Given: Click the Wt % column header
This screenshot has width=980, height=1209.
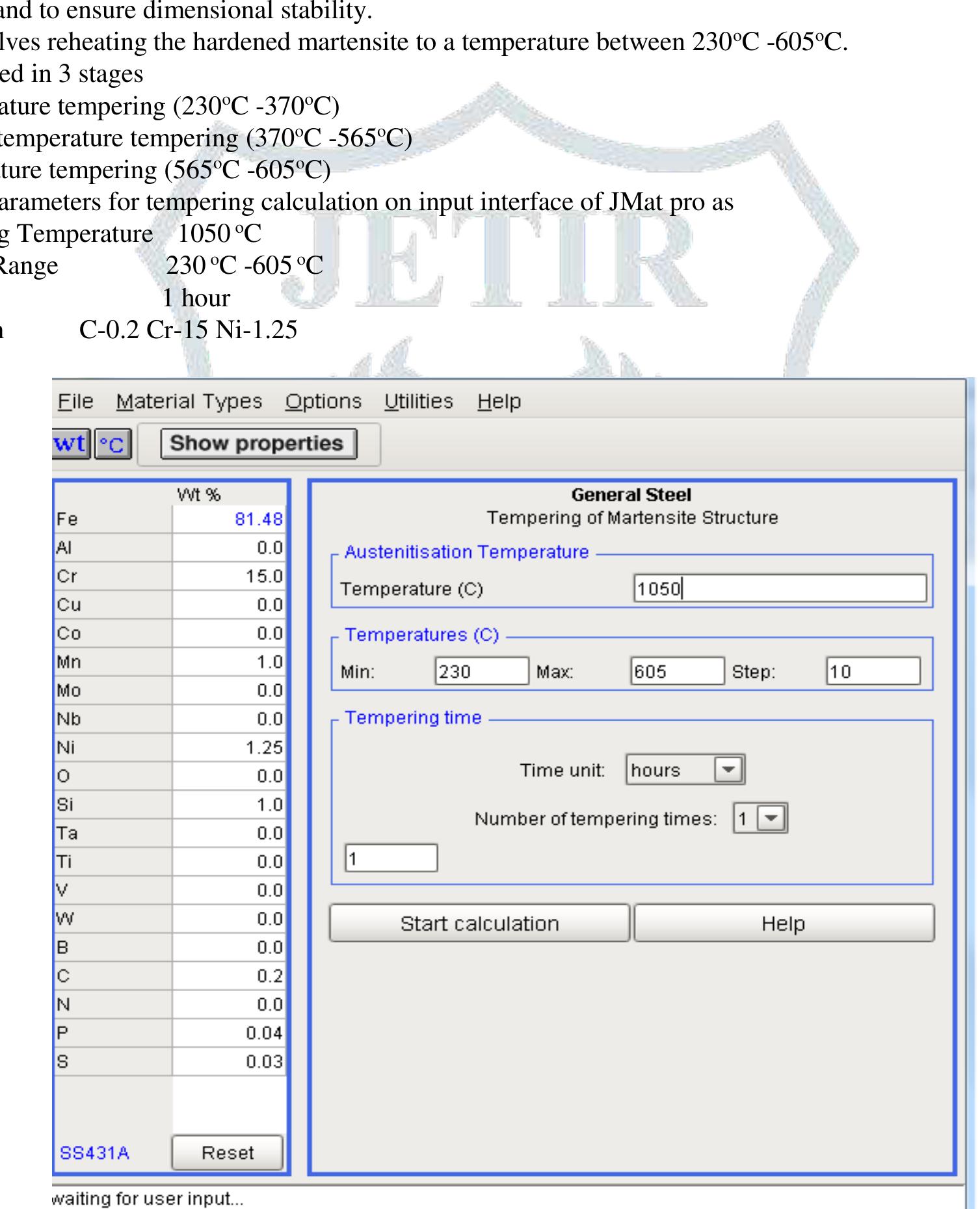Looking at the screenshot, I should [x=199, y=495].
